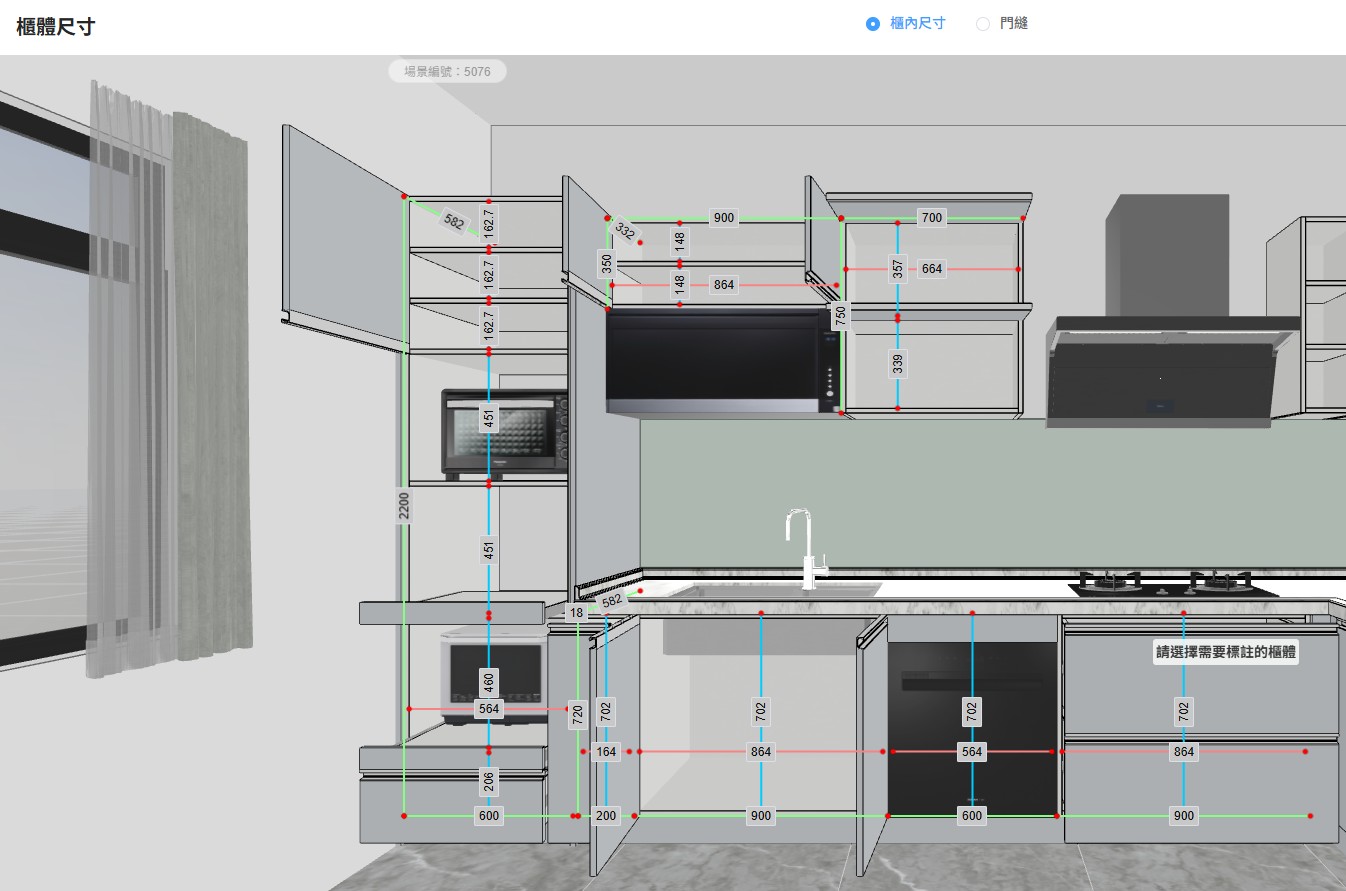Viewport: 1346px width, 891px height.
Task: Select the 700 width label on the upper cabinet
Action: [x=931, y=218]
